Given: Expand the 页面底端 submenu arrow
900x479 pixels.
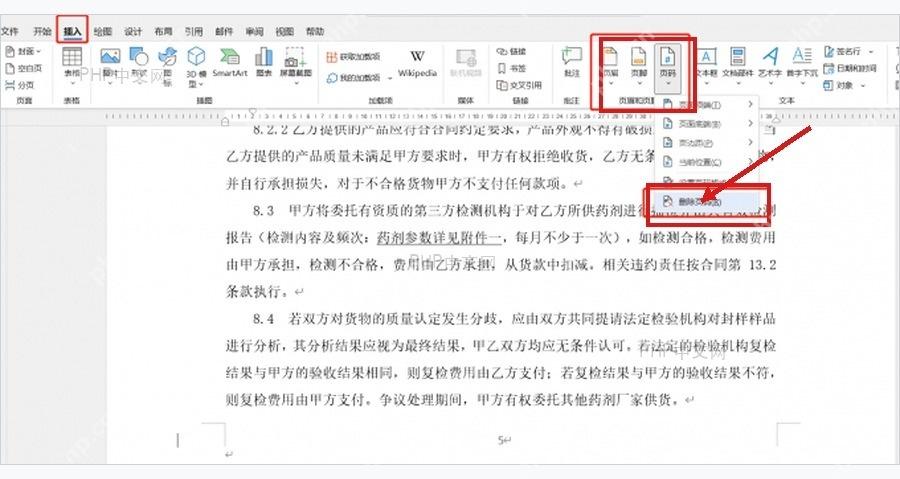Looking at the screenshot, I should (750, 123).
